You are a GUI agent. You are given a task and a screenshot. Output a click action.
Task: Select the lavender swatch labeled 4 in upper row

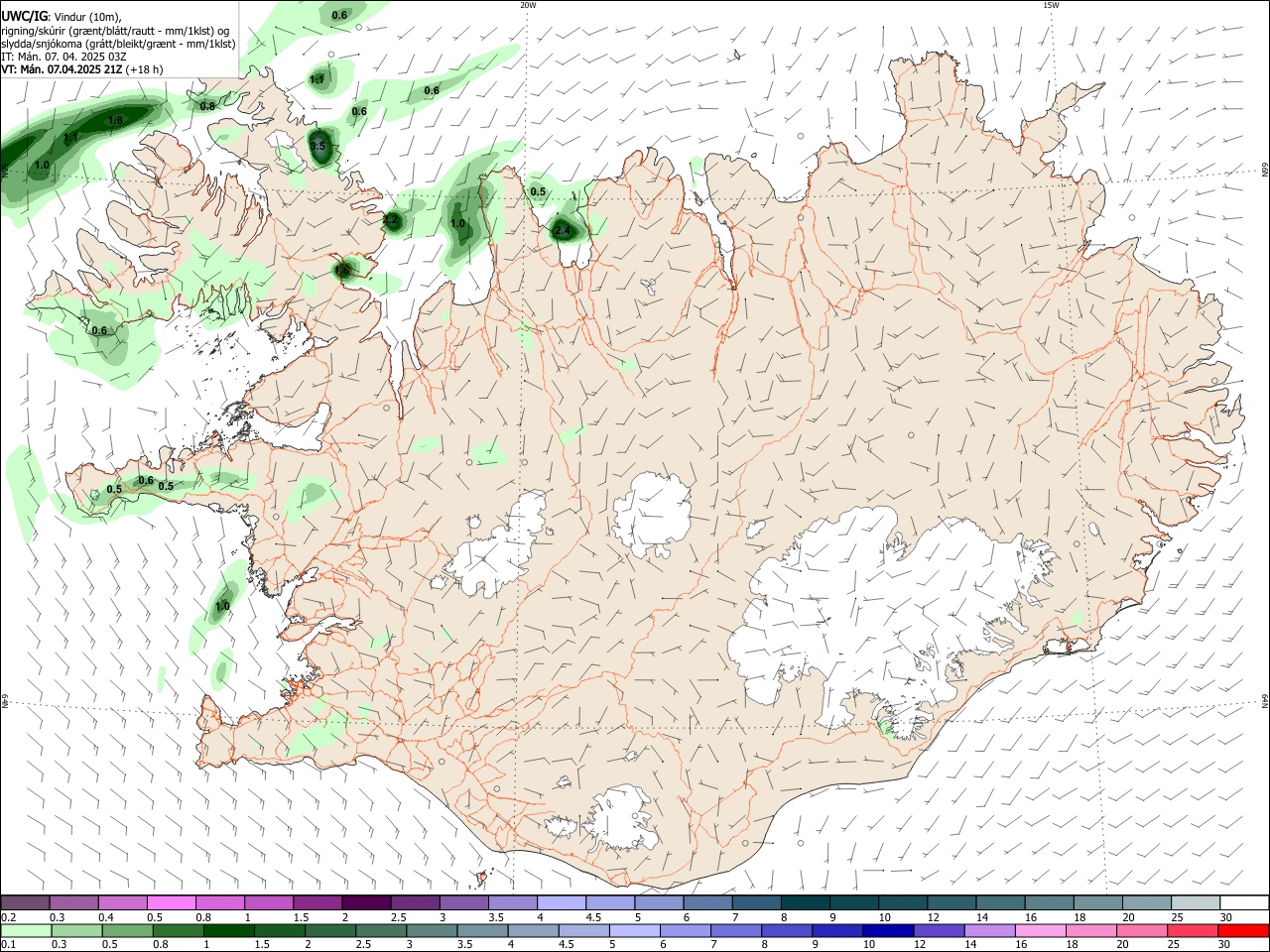[x=560, y=902]
